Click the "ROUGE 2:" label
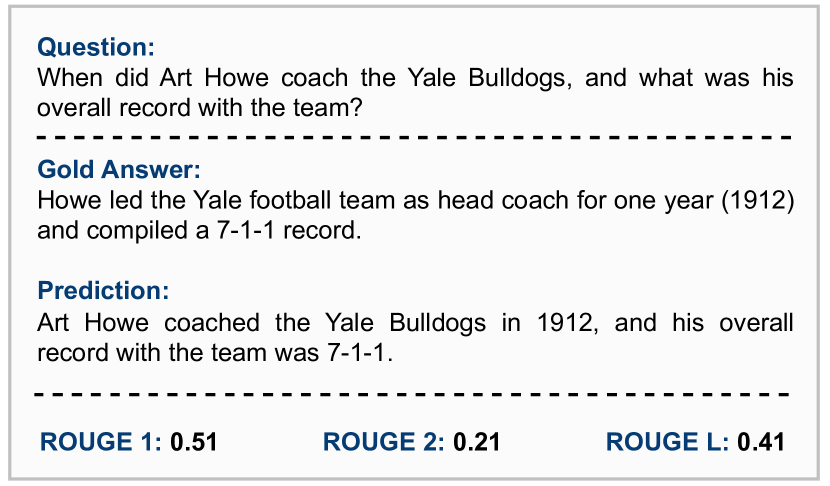Viewport: 830px width, 486px height. pyautogui.click(x=384, y=442)
